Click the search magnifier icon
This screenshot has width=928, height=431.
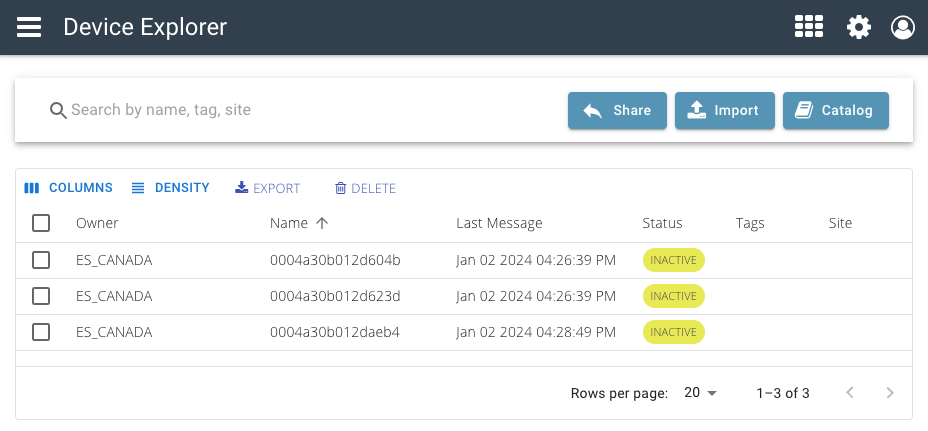(x=58, y=110)
